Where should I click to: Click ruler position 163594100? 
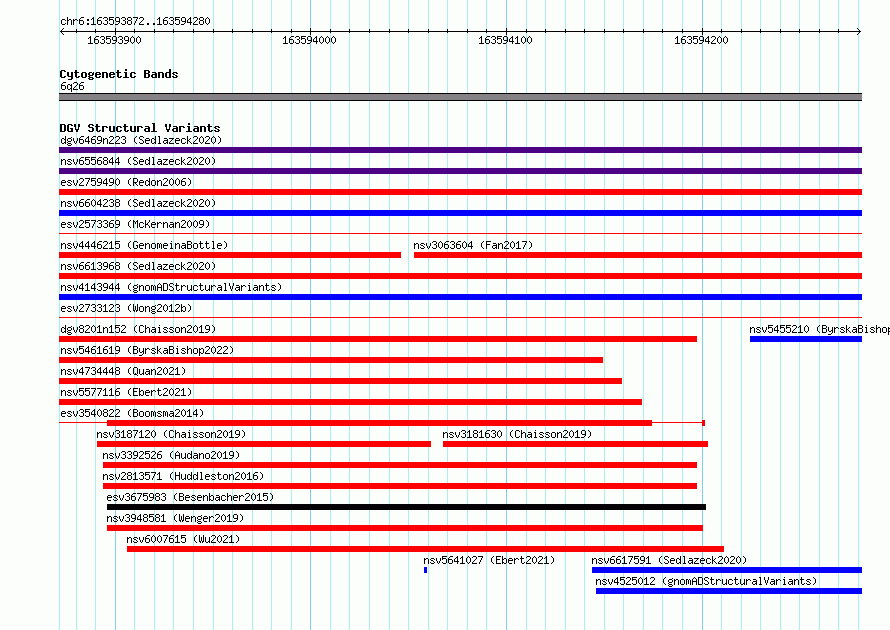[x=505, y=40]
